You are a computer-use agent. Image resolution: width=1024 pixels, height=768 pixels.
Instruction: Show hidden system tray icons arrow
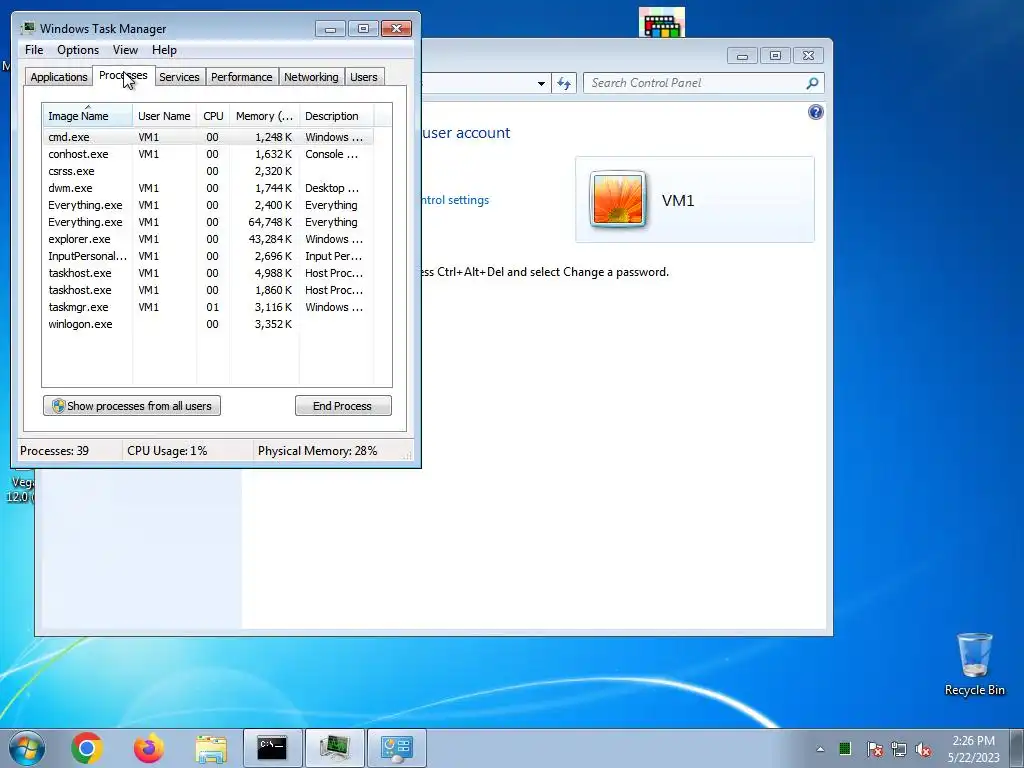(x=820, y=749)
